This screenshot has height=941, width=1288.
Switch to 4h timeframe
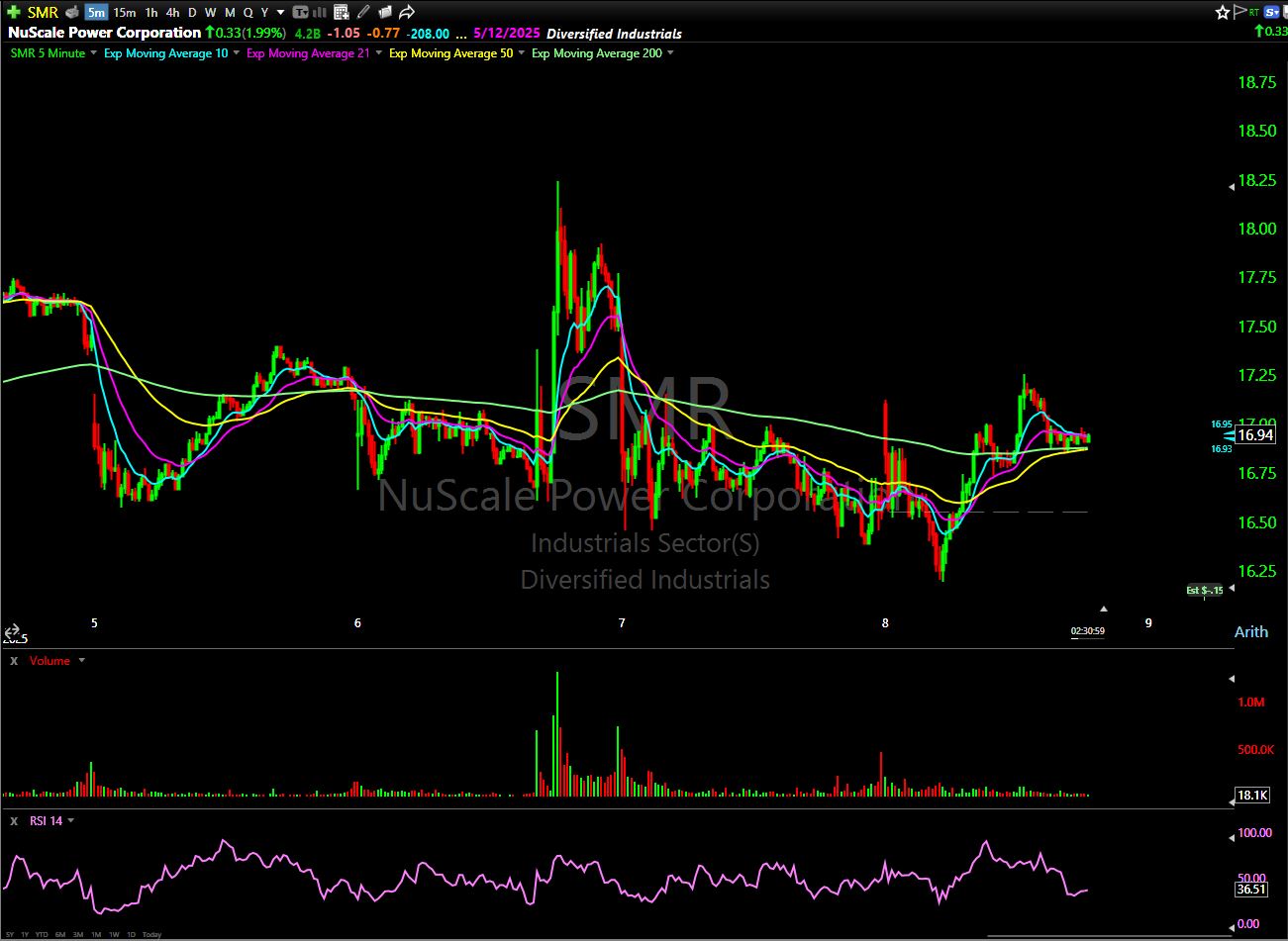pyautogui.click(x=173, y=13)
